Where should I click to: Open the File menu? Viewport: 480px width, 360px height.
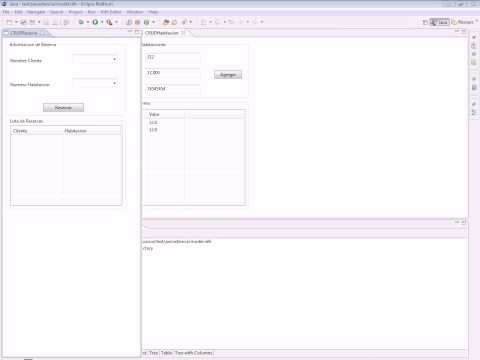point(6,12)
